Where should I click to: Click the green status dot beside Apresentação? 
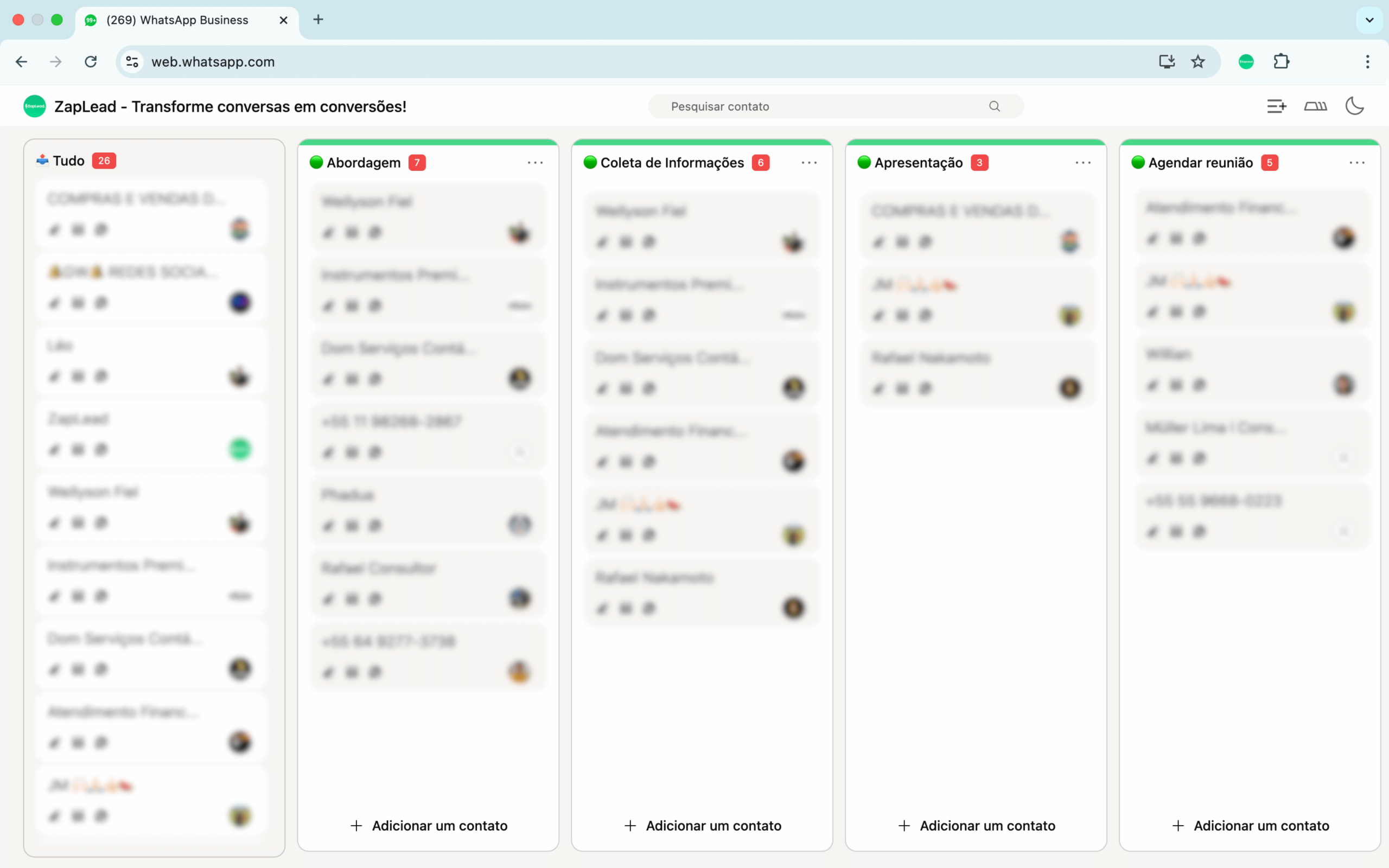point(864,162)
